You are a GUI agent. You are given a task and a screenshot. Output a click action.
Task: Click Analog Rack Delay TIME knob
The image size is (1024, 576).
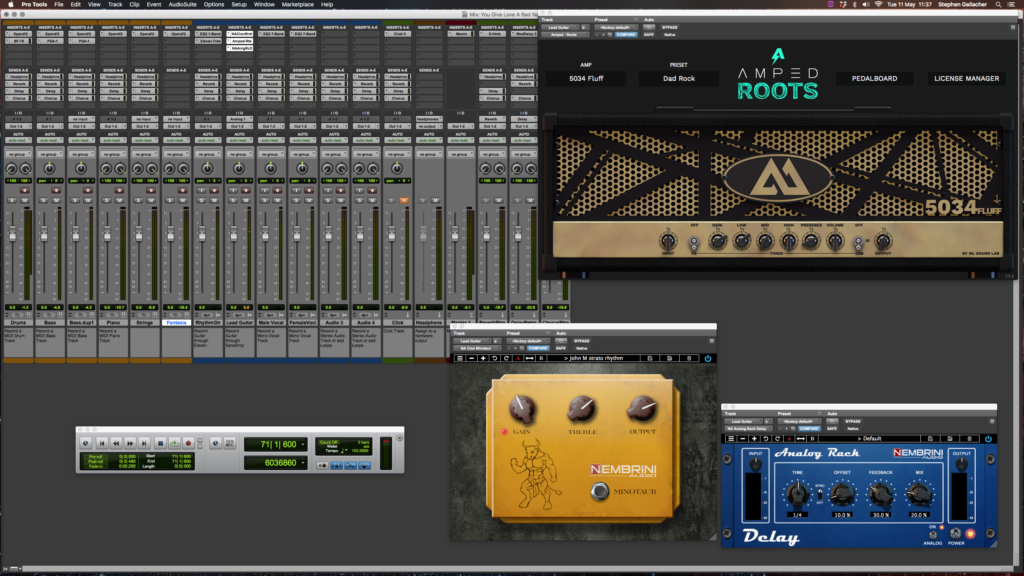[798, 494]
